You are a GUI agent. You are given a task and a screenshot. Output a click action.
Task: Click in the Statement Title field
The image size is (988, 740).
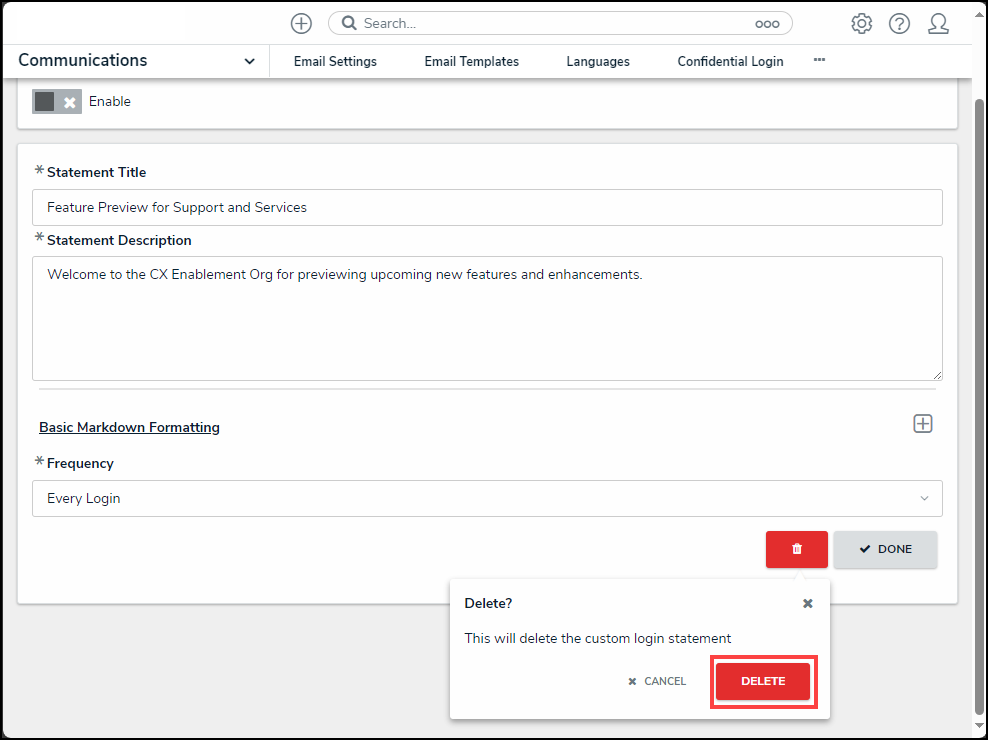point(487,208)
